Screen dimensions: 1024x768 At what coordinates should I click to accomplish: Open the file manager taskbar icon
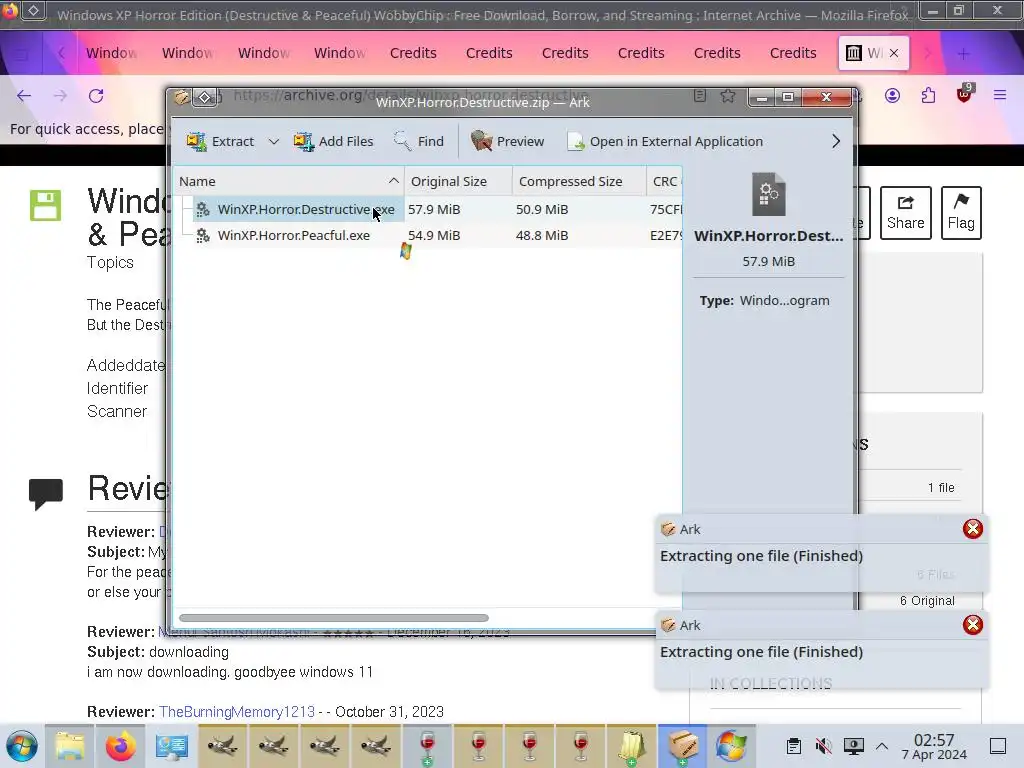(x=70, y=746)
